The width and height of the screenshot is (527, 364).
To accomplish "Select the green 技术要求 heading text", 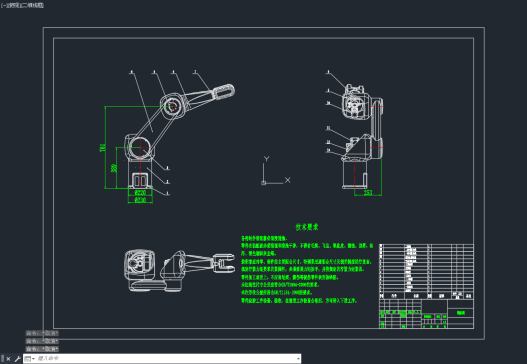I will [307, 227].
